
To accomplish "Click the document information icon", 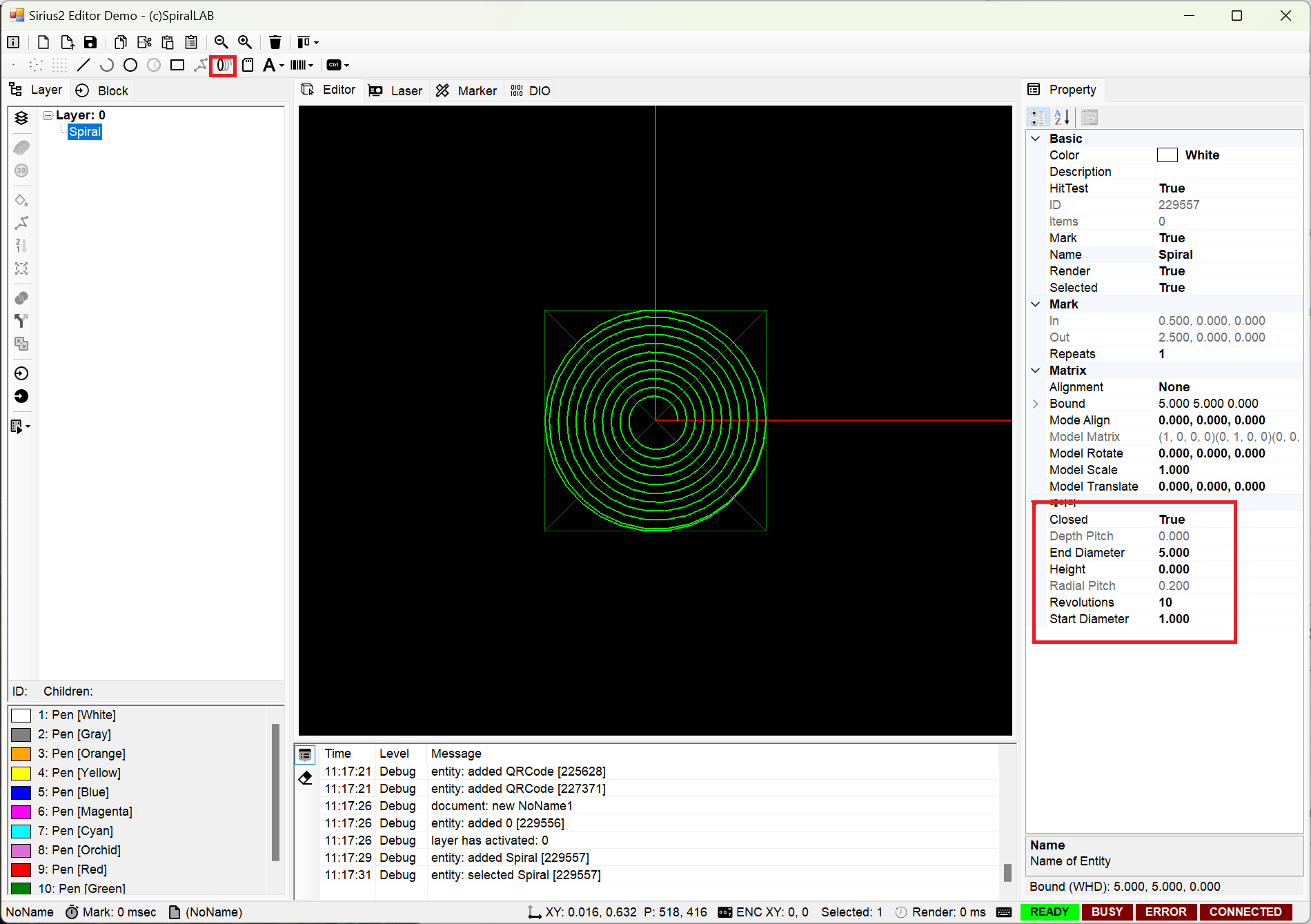I will tap(13, 42).
